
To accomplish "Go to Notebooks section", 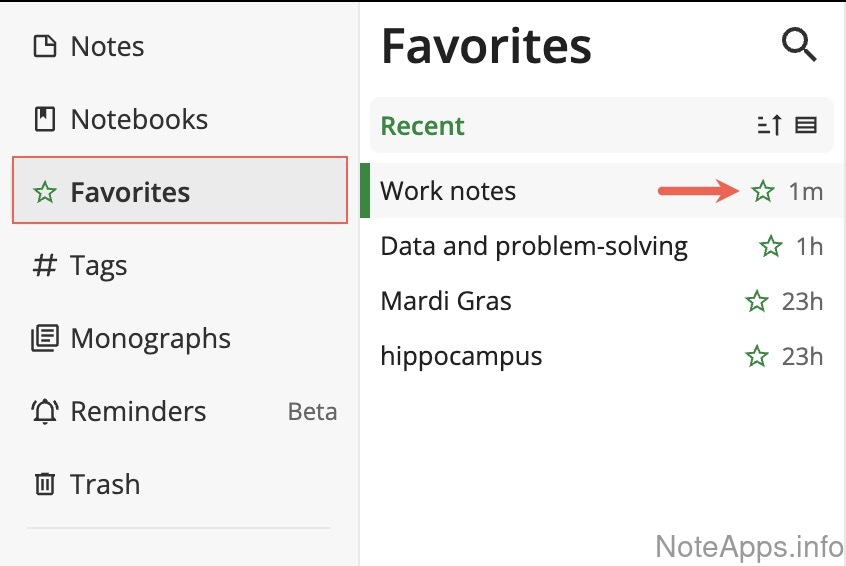I will pyautogui.click(x=139, y=120).
